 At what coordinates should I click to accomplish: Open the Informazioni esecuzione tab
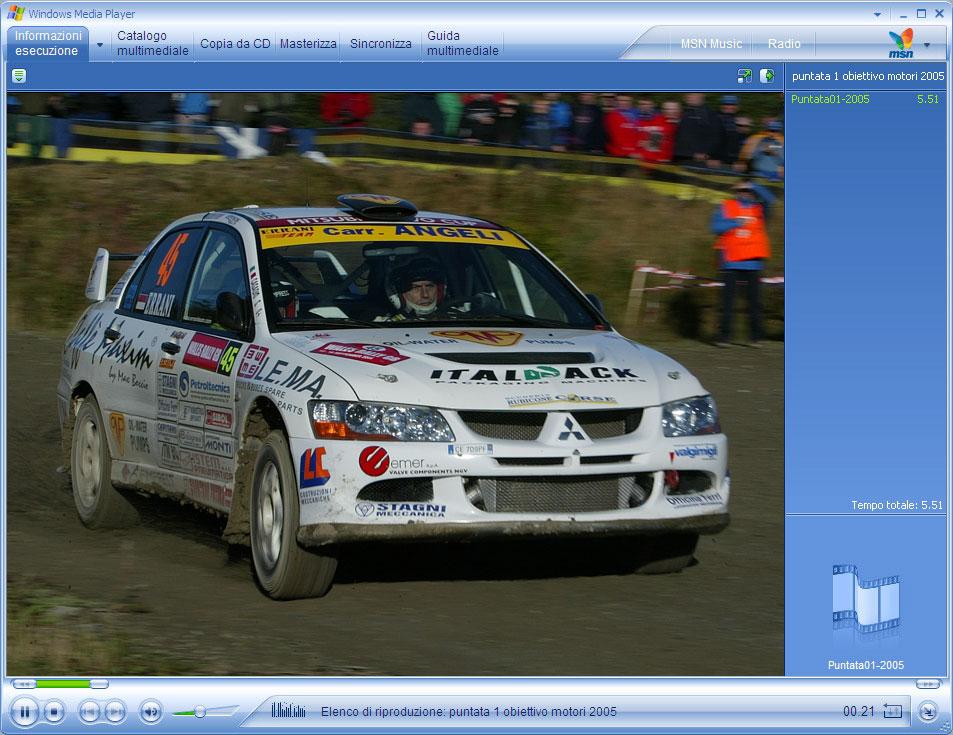[x=48, y=43]
